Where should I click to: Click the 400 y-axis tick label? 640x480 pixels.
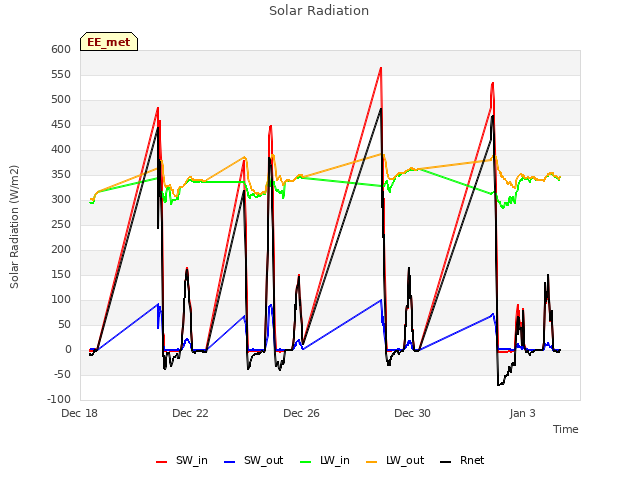pos(61,149)
